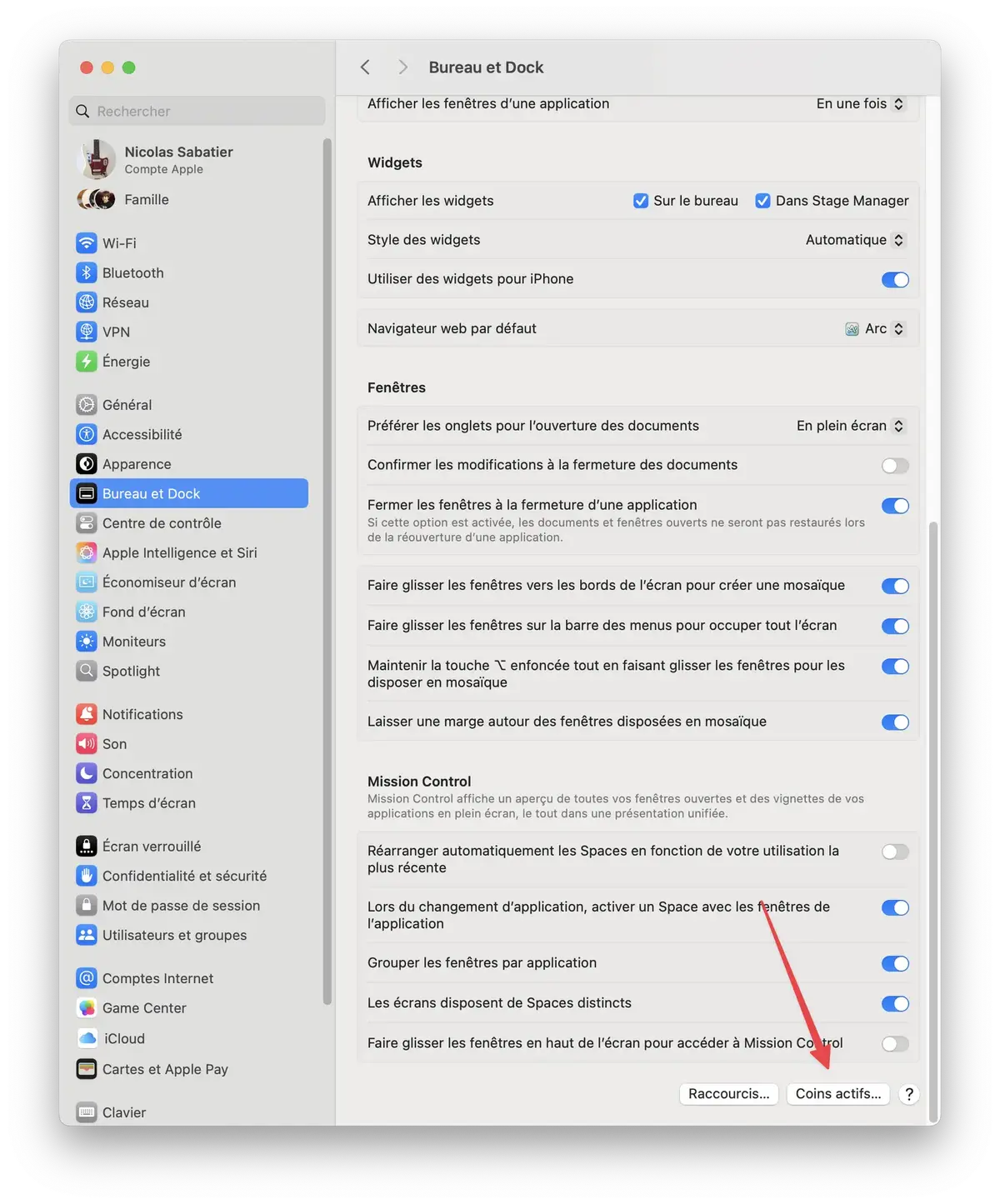Change the Navigateur web par défaut selector
This screenshot has height=1204, width=1000.
coord(875,328)
